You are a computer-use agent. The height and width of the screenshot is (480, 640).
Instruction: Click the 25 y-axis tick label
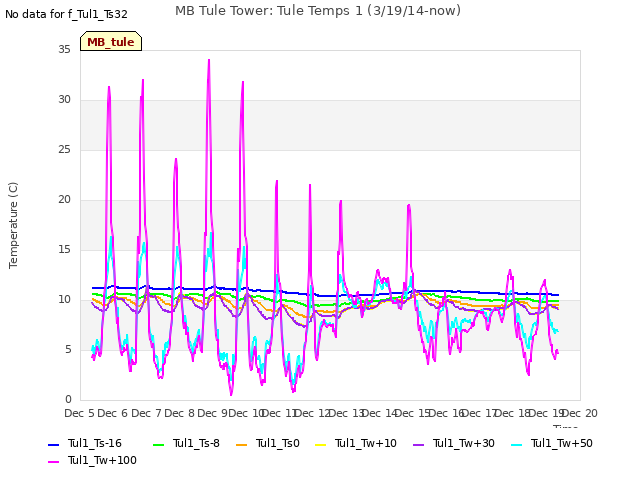(64, 149)
